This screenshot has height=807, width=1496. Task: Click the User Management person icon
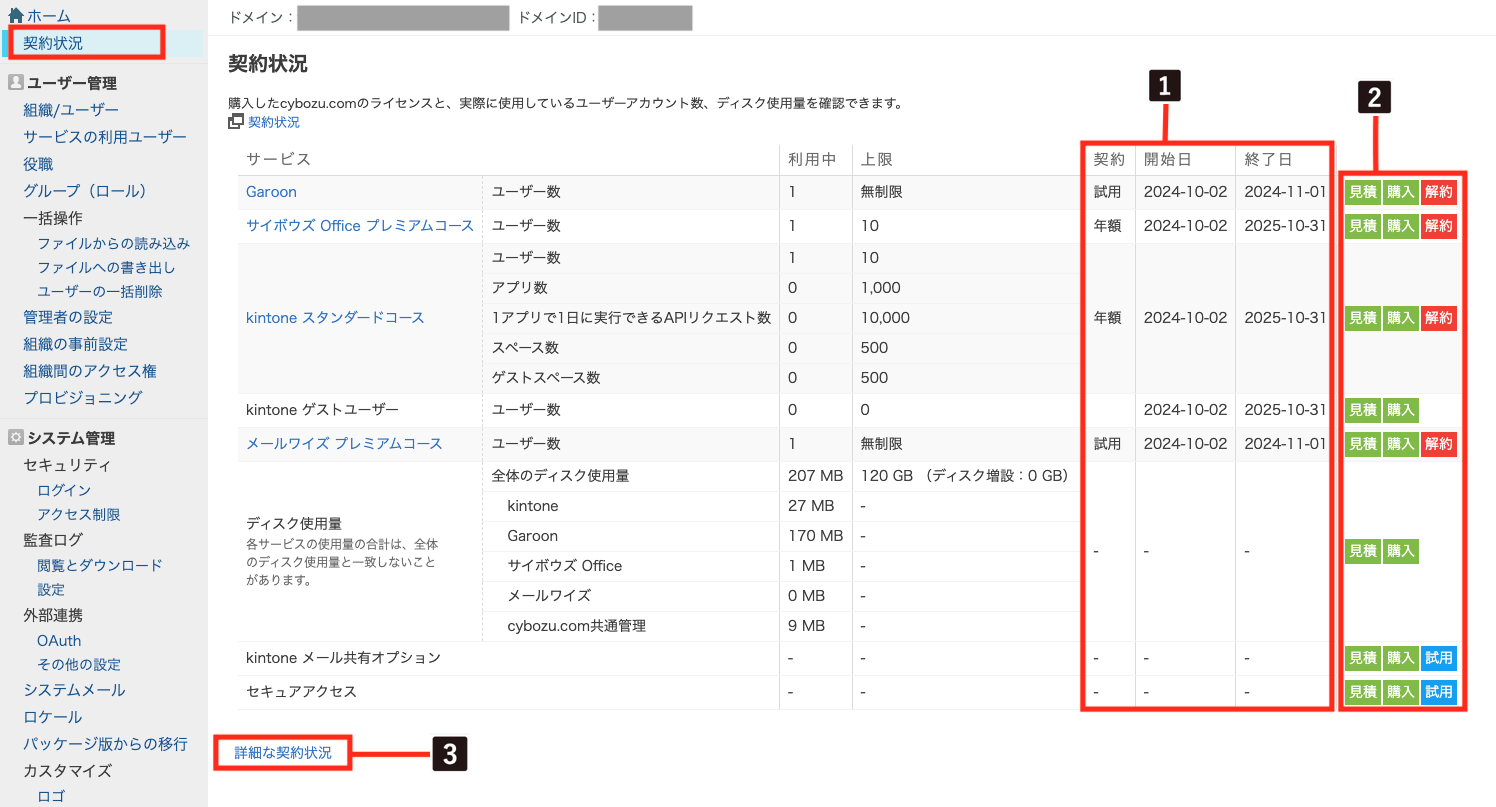click(15, 83)
